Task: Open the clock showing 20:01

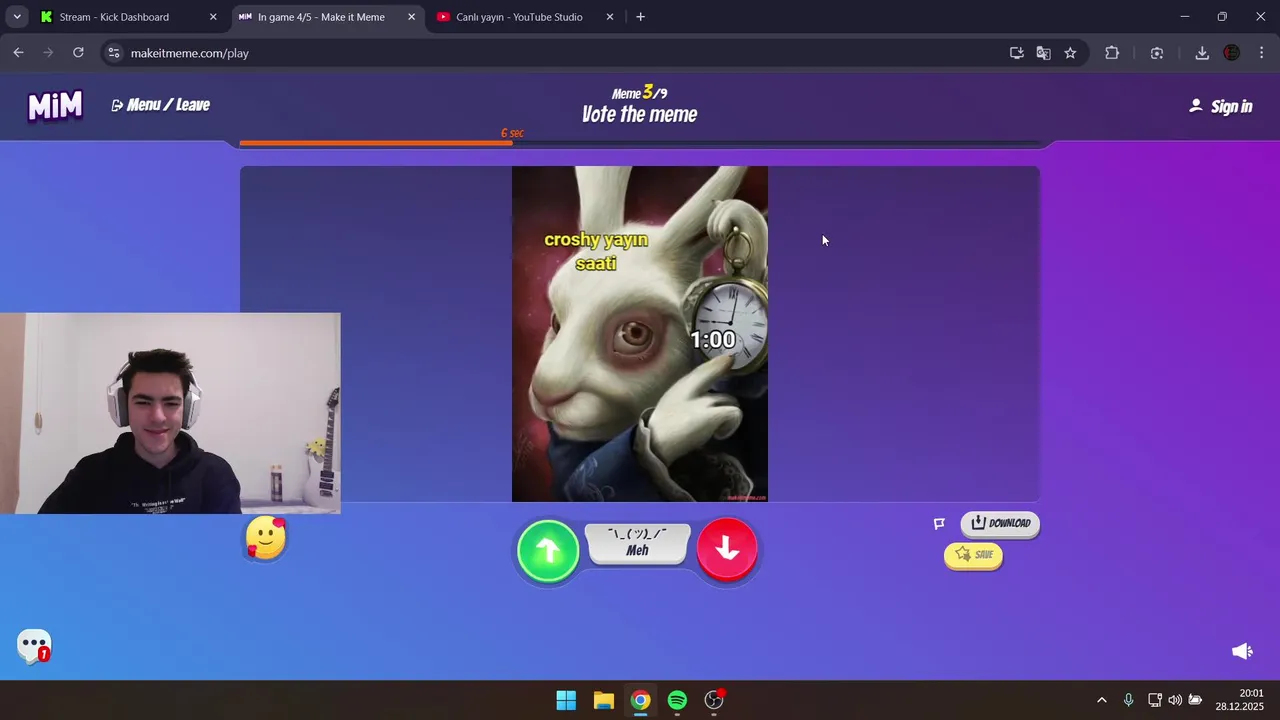Action: [1240, 700]
